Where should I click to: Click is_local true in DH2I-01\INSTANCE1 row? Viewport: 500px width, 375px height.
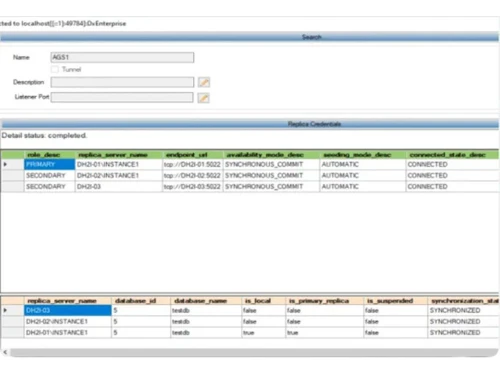[x=263, y=332]
